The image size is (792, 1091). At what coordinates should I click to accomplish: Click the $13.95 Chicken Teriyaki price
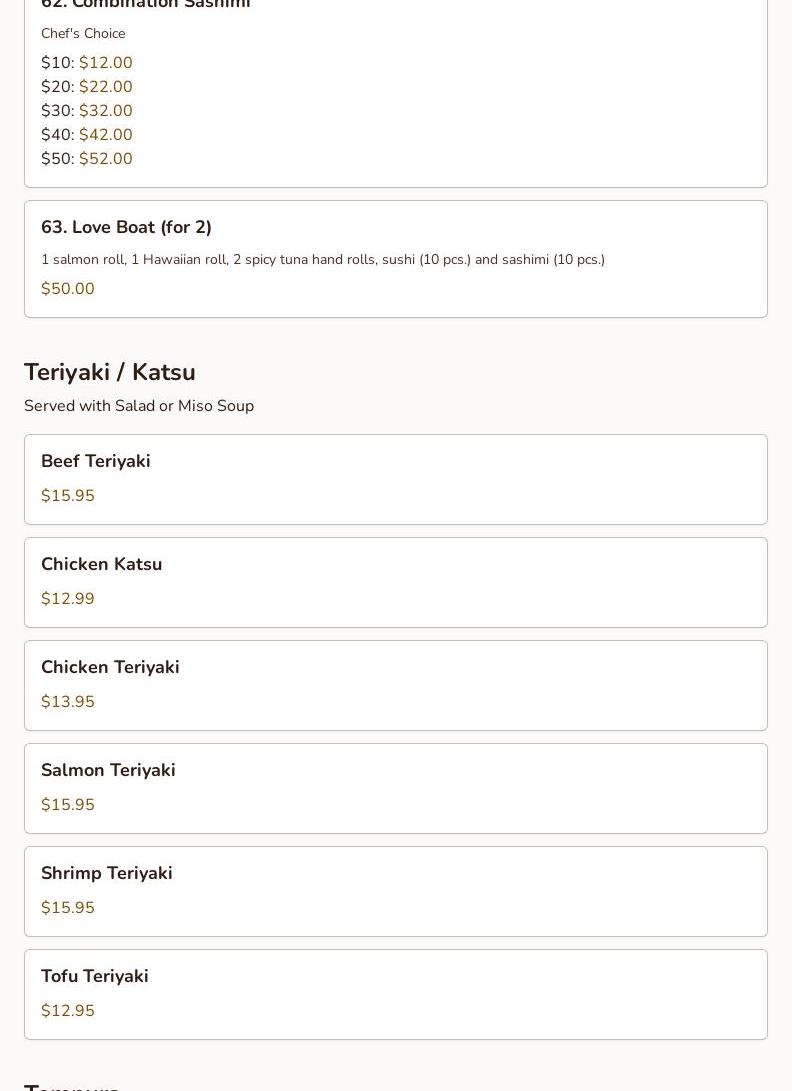pos(68,702)
